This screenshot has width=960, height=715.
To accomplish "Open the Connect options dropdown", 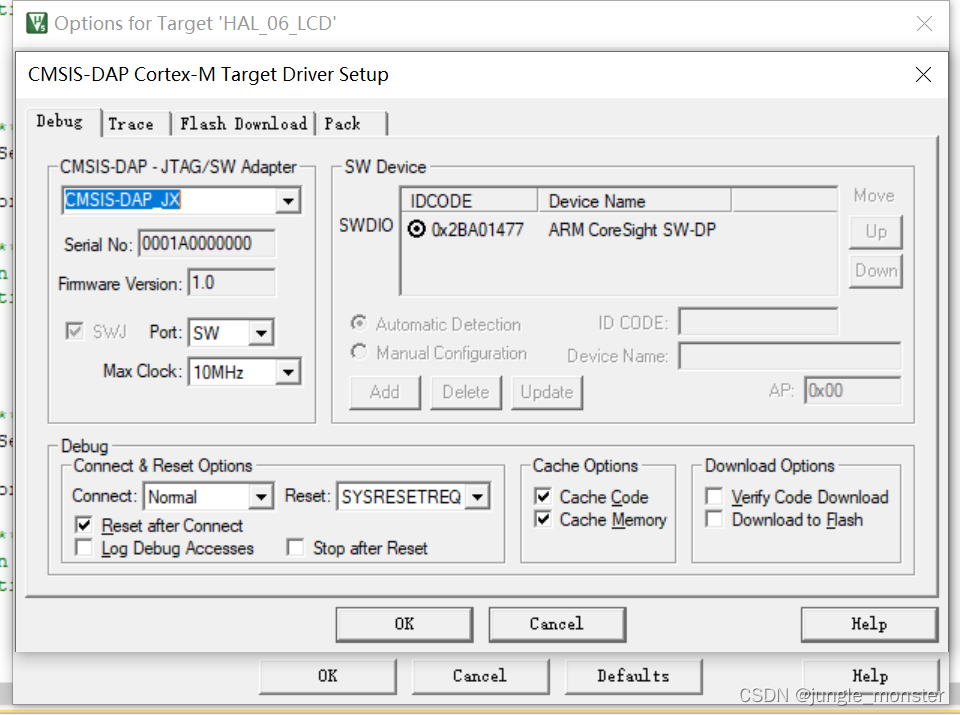I will tap(261, 496).
